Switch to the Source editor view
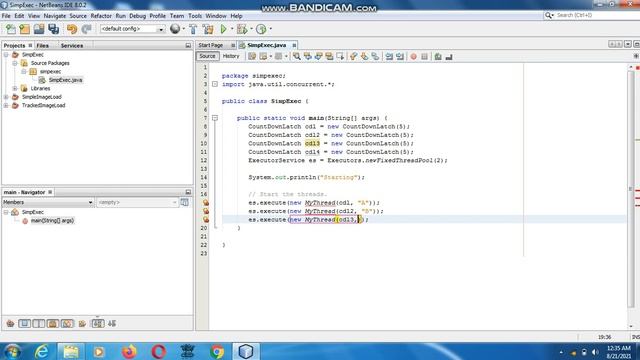 (207, 56)
